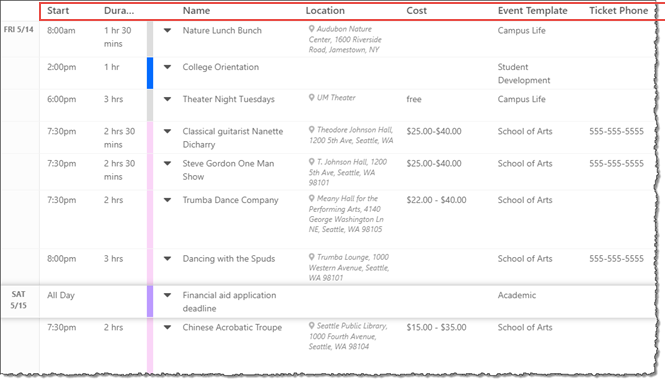
Task: Click the T. Johnson Hall map pin icon
Action: point(312,162)
